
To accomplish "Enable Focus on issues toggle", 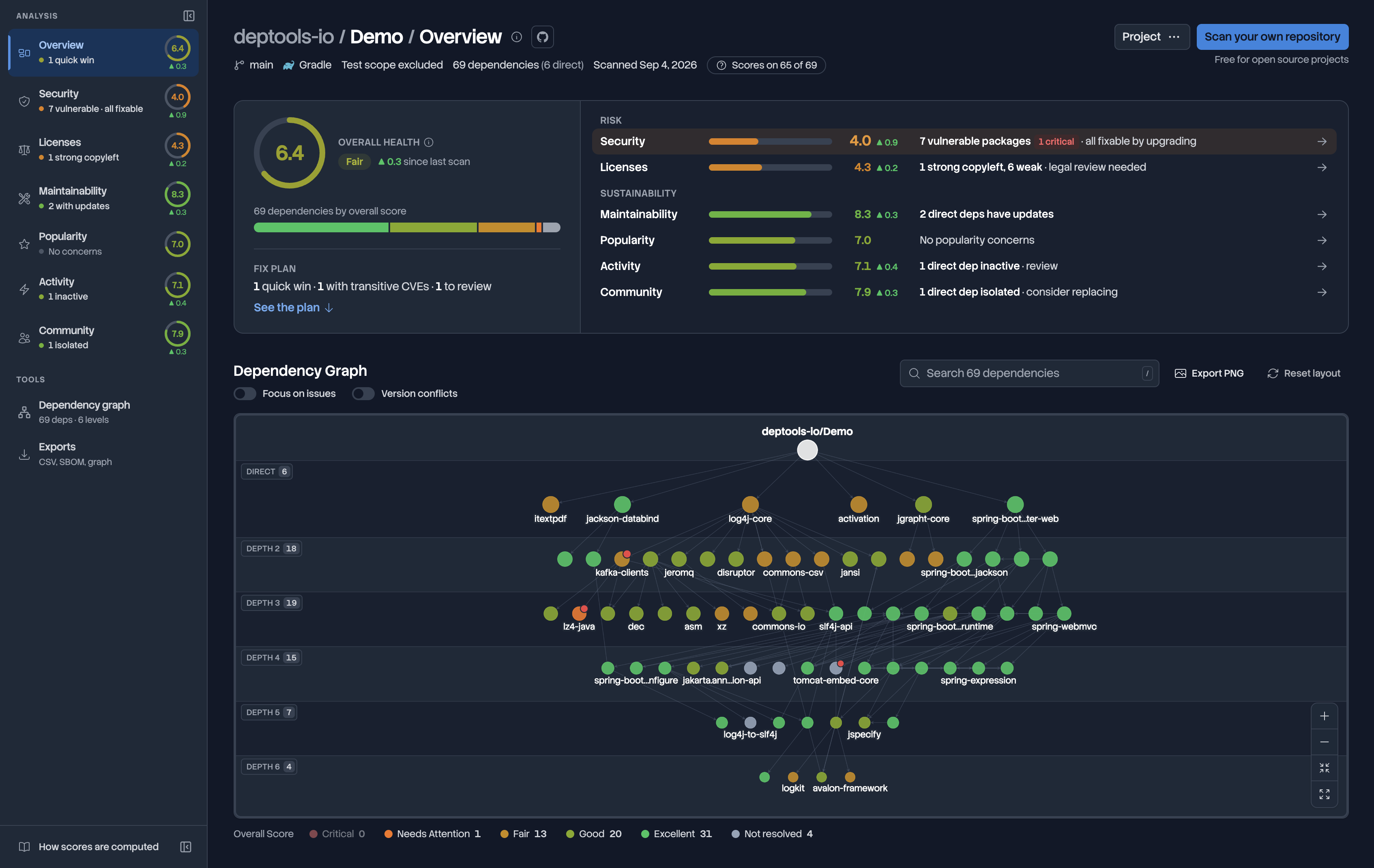I will (245, 394).
